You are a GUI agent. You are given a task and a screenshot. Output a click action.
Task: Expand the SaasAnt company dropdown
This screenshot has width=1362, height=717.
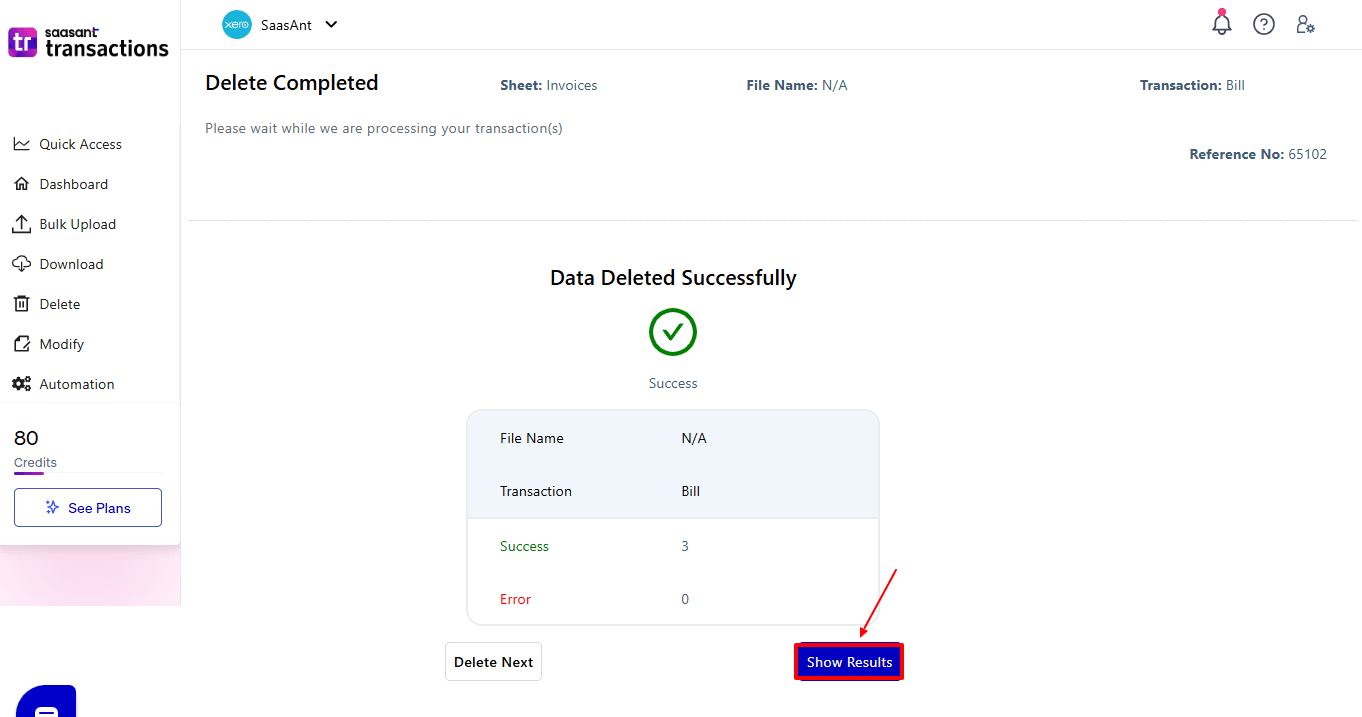330,24
